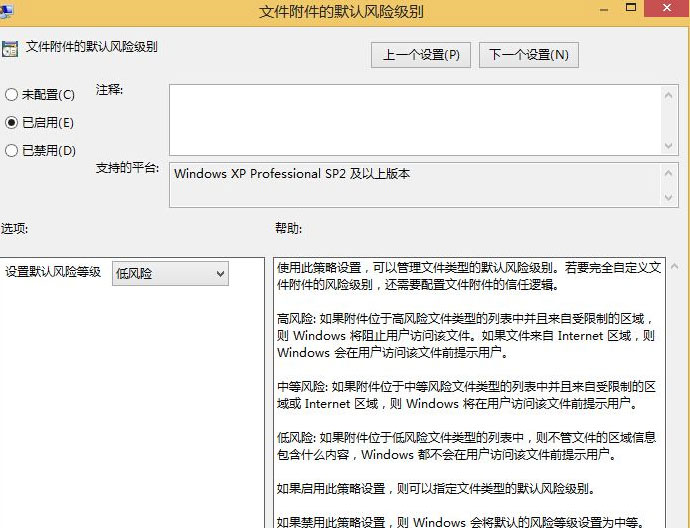Select the 未配置(C) radio option
The image size is (690, 528).
[12, 95]
